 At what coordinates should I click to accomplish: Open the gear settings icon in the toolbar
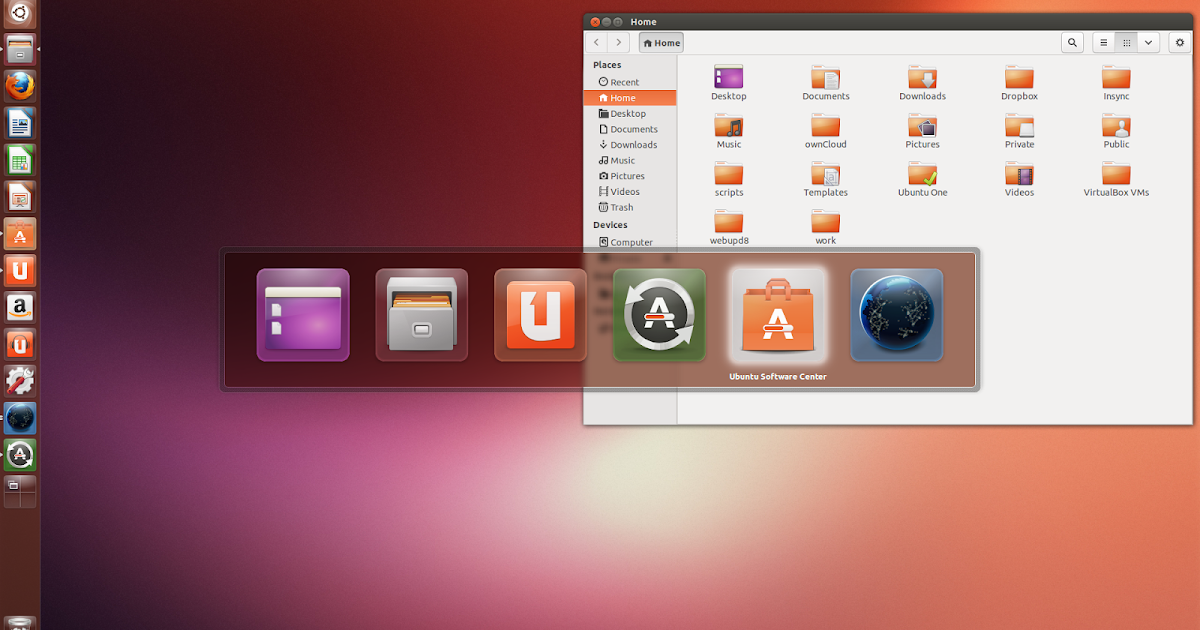1180,42
